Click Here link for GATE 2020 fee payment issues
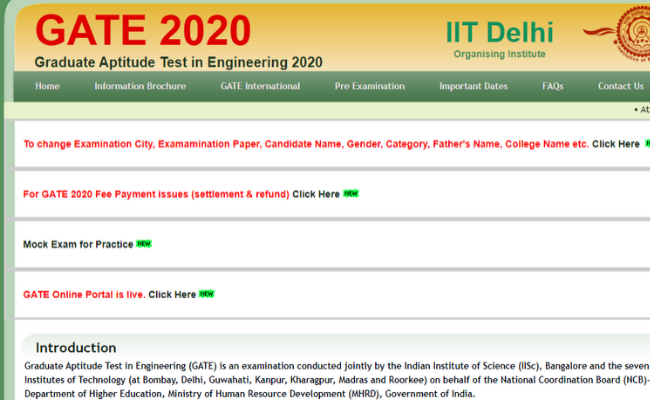The image size is (650, 400). (316, 194)
